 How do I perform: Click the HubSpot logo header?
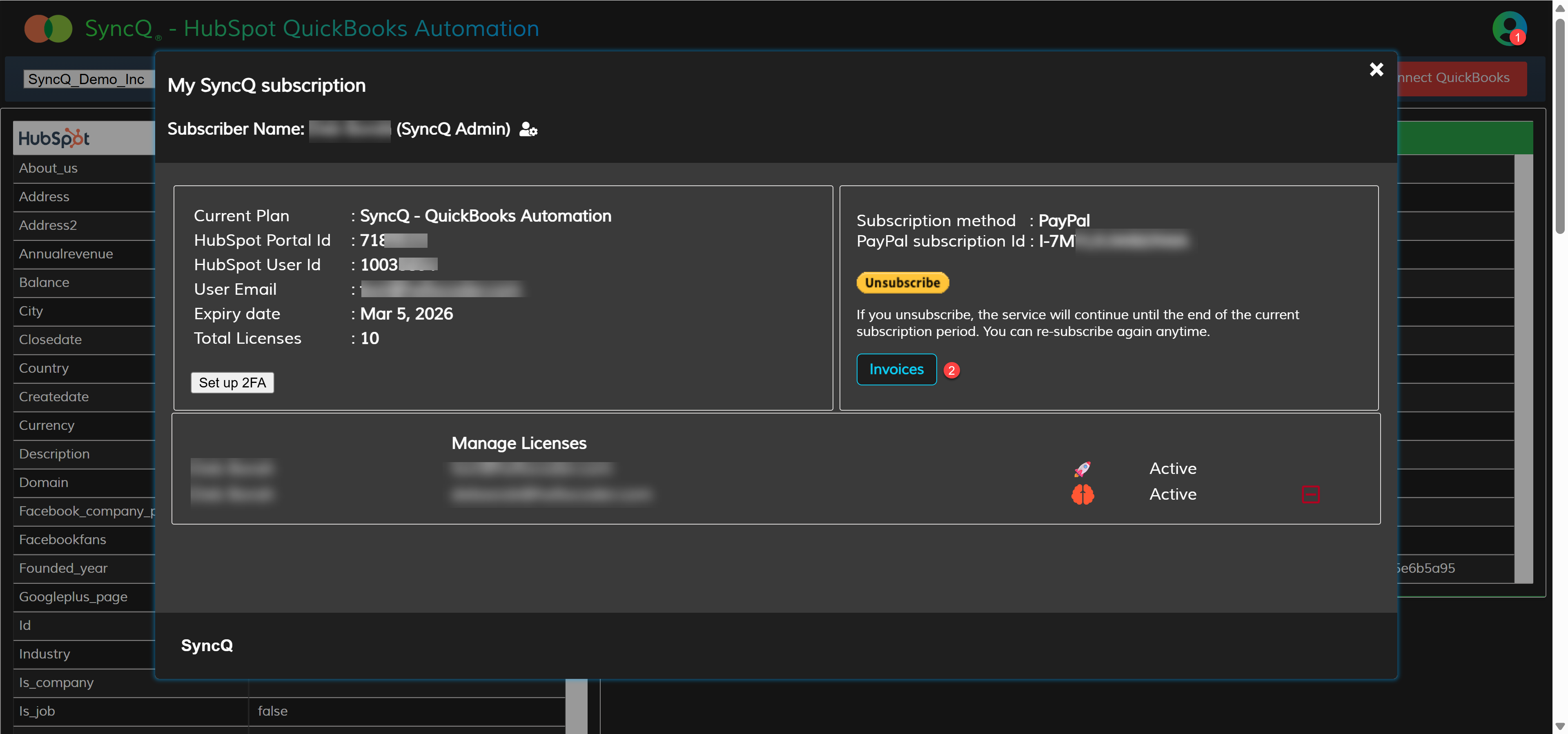click(x=54, y=138)
